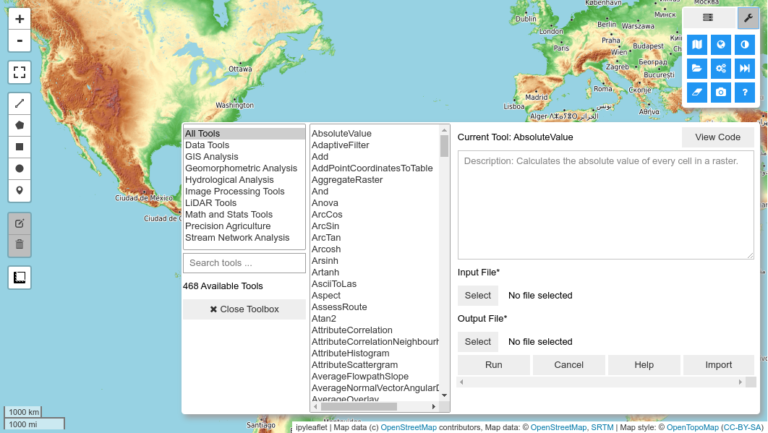The height and width of the screenshot is (433, 768).
Task: Select Geomorphometric Analysis category
Action: point(244,168)
